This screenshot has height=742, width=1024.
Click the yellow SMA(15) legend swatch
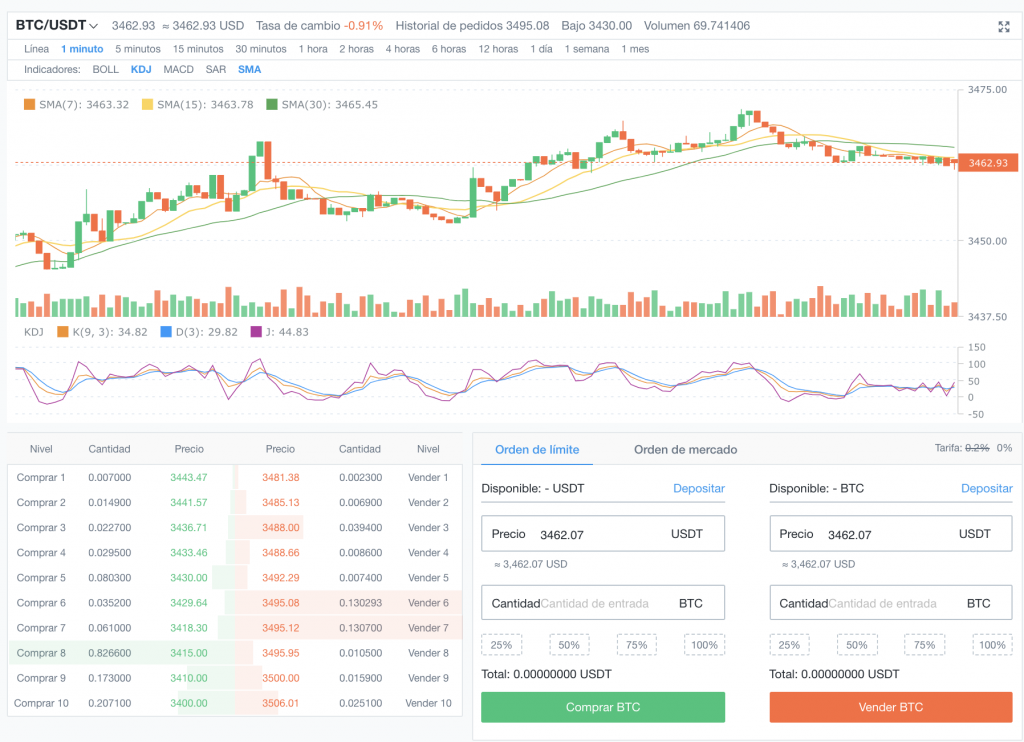(x=148, y=105)
